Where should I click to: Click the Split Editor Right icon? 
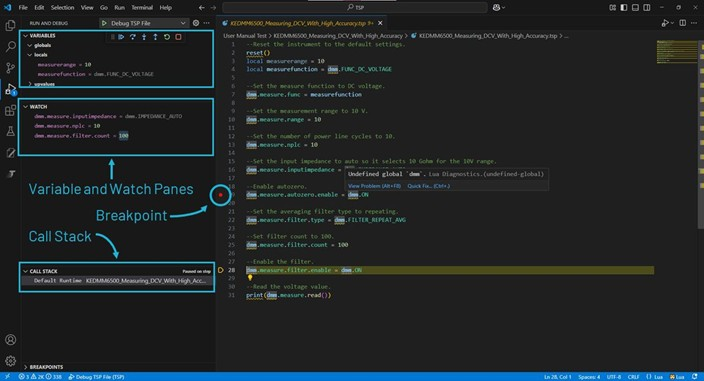682,23
